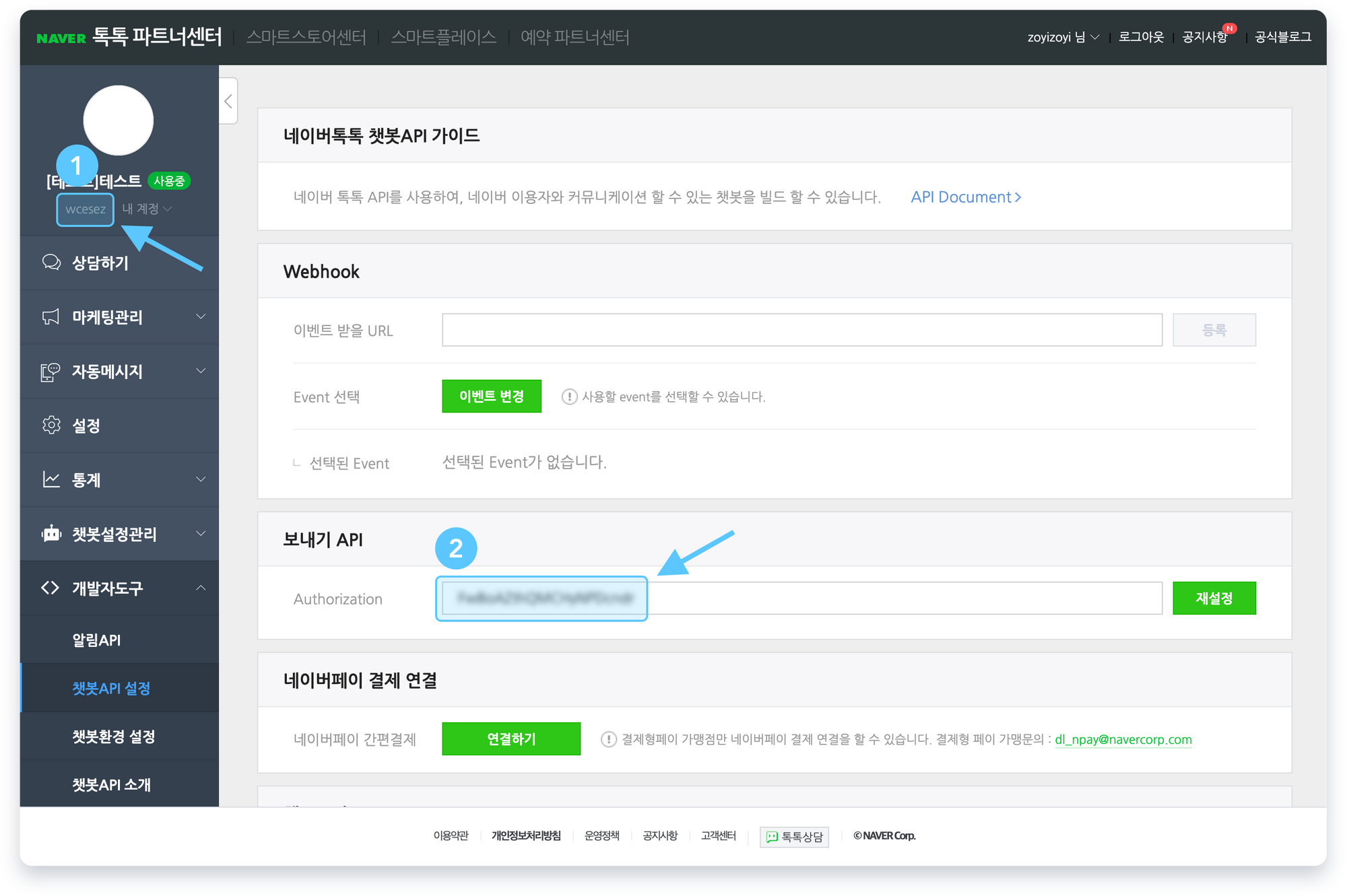Open the zoyizoyi 님 user dropdown
This screenshot has height=896, width=1347.
[1063, 37]
